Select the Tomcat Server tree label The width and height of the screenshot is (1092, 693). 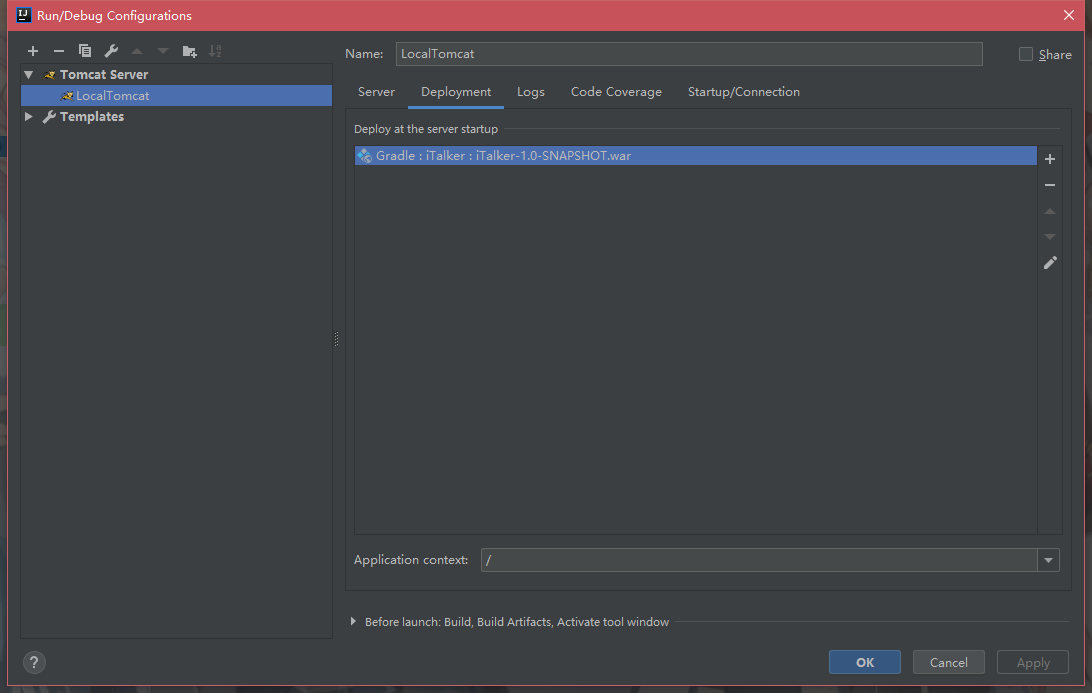[x=104, y=75]
